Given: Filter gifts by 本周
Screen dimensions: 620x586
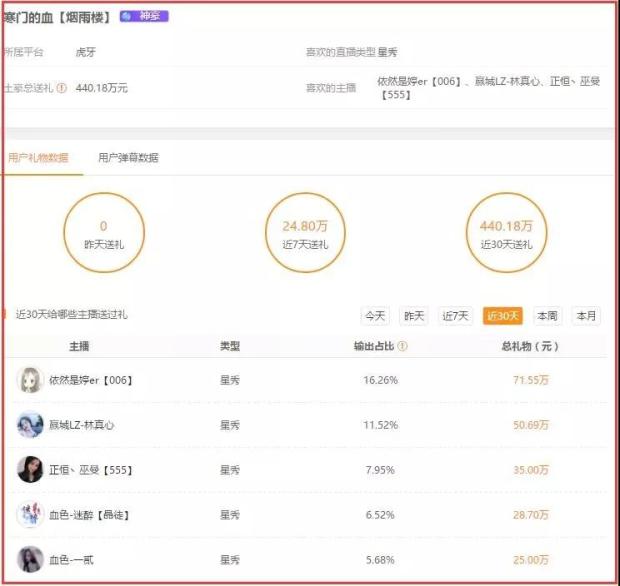Looking at the screenshot, I should pyautogui.click(x=547, y=316).
